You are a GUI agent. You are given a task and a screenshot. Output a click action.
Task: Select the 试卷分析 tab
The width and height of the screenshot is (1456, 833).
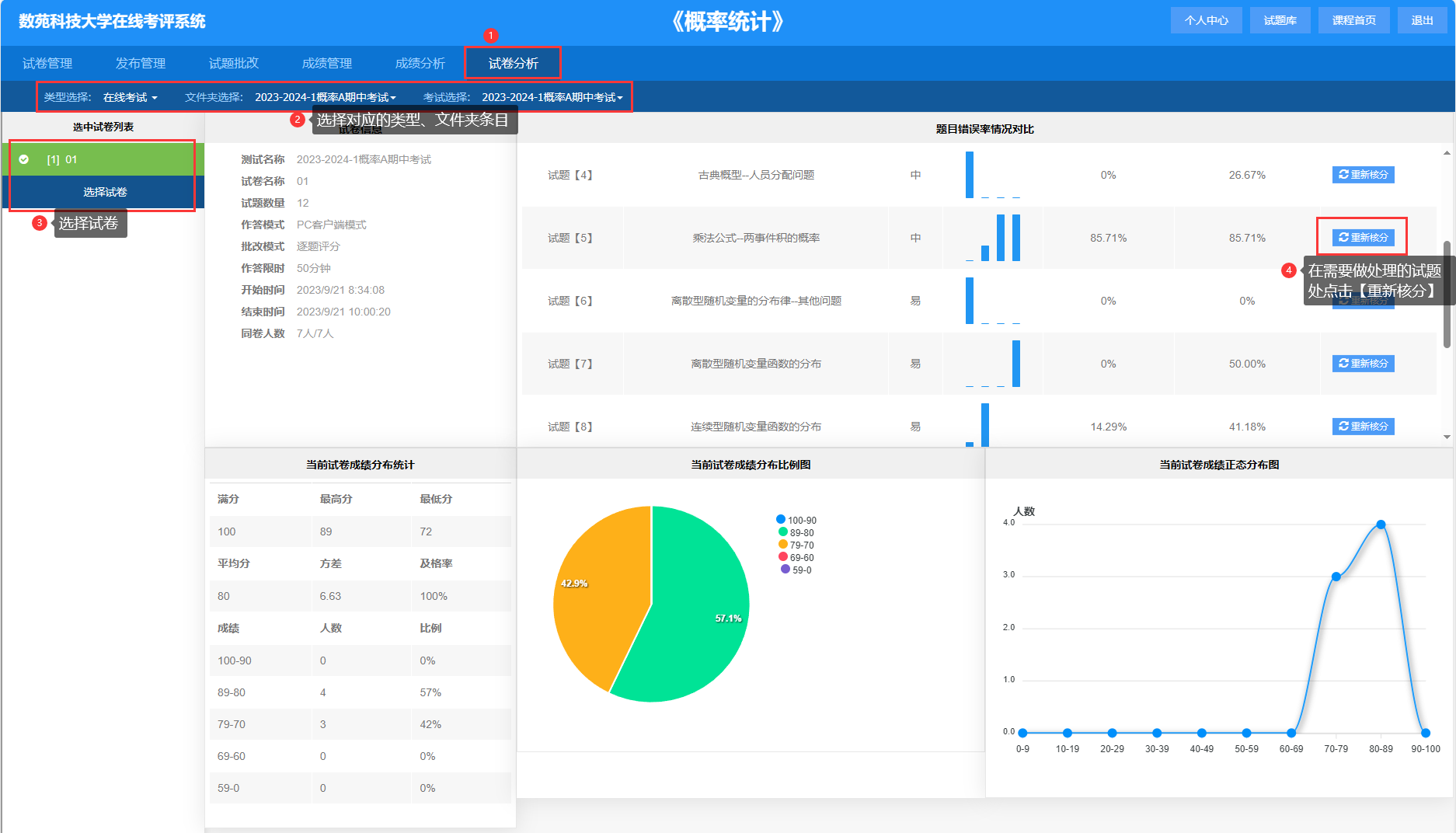point(514,64)
